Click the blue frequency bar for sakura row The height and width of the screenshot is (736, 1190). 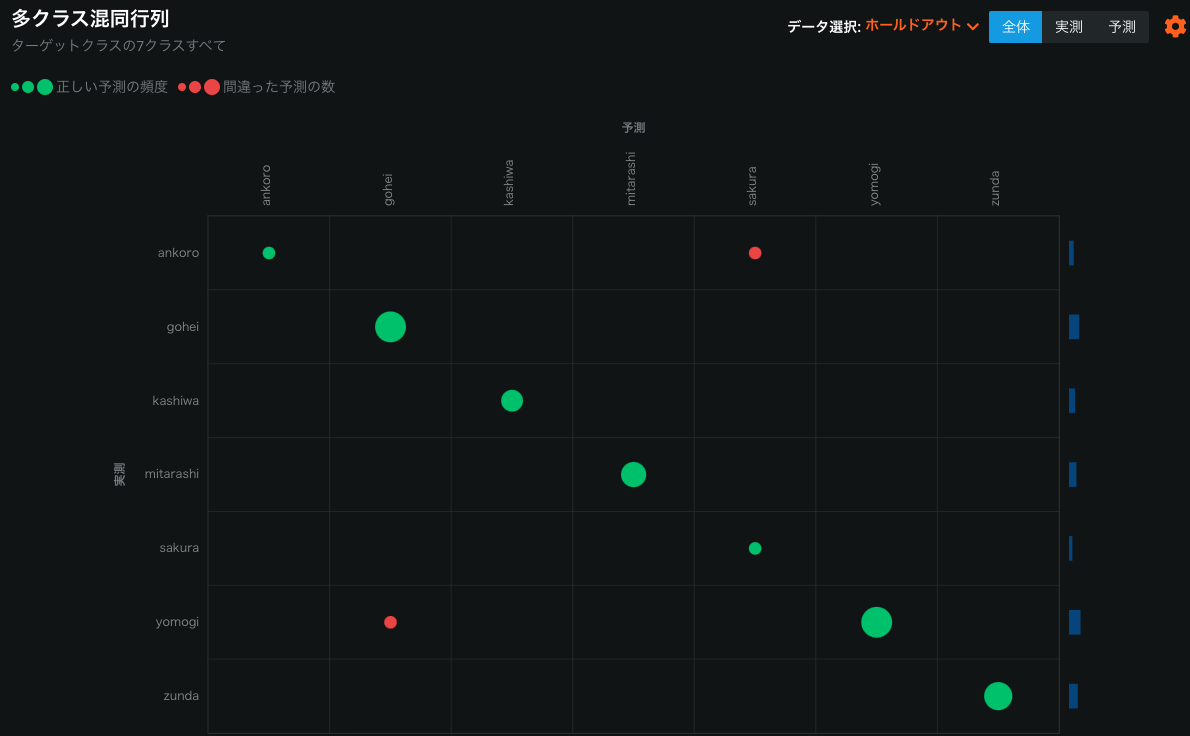pyautogui.click(x=1070, y=549)
